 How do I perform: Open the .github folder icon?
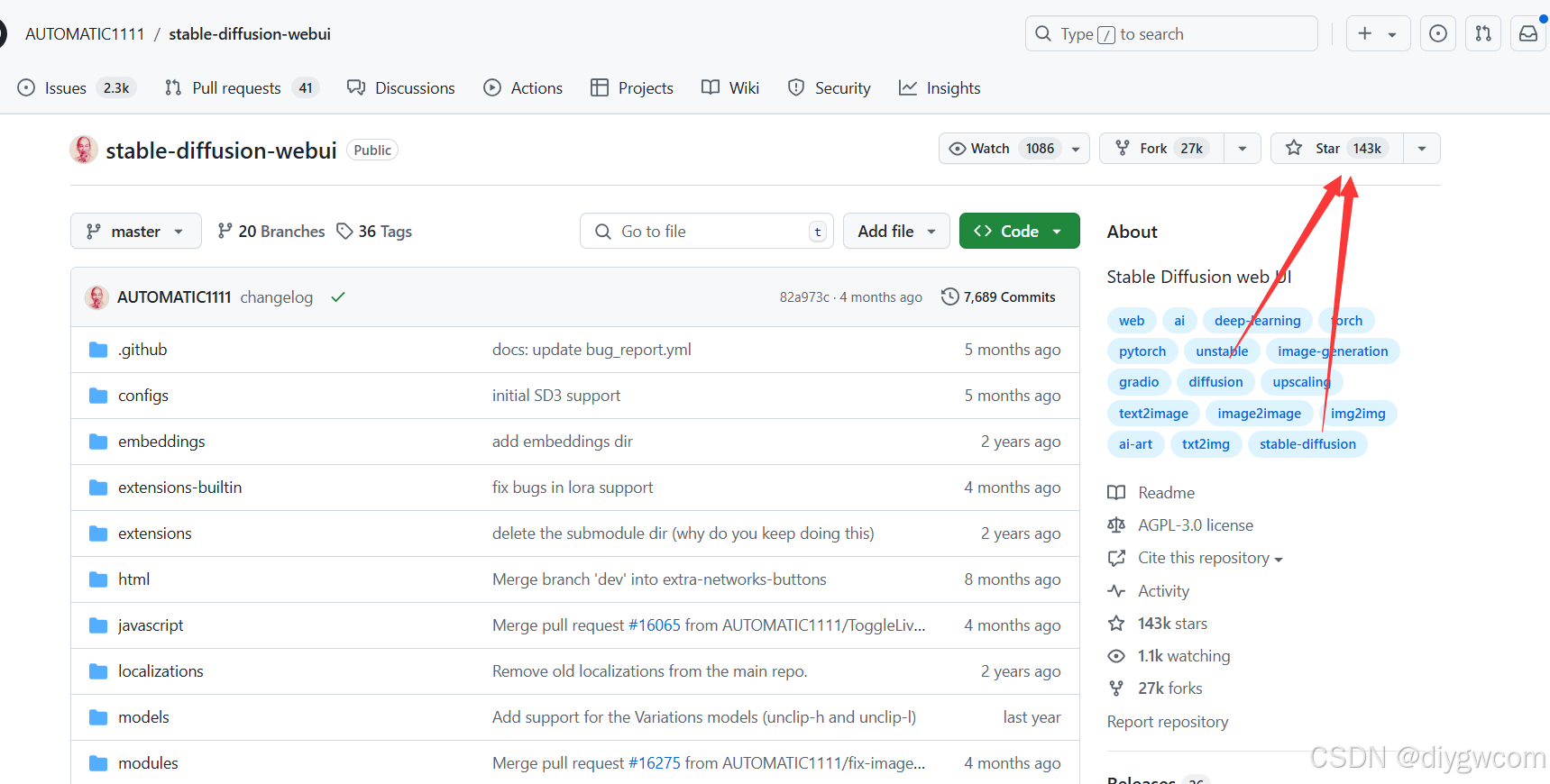point(98,350)
